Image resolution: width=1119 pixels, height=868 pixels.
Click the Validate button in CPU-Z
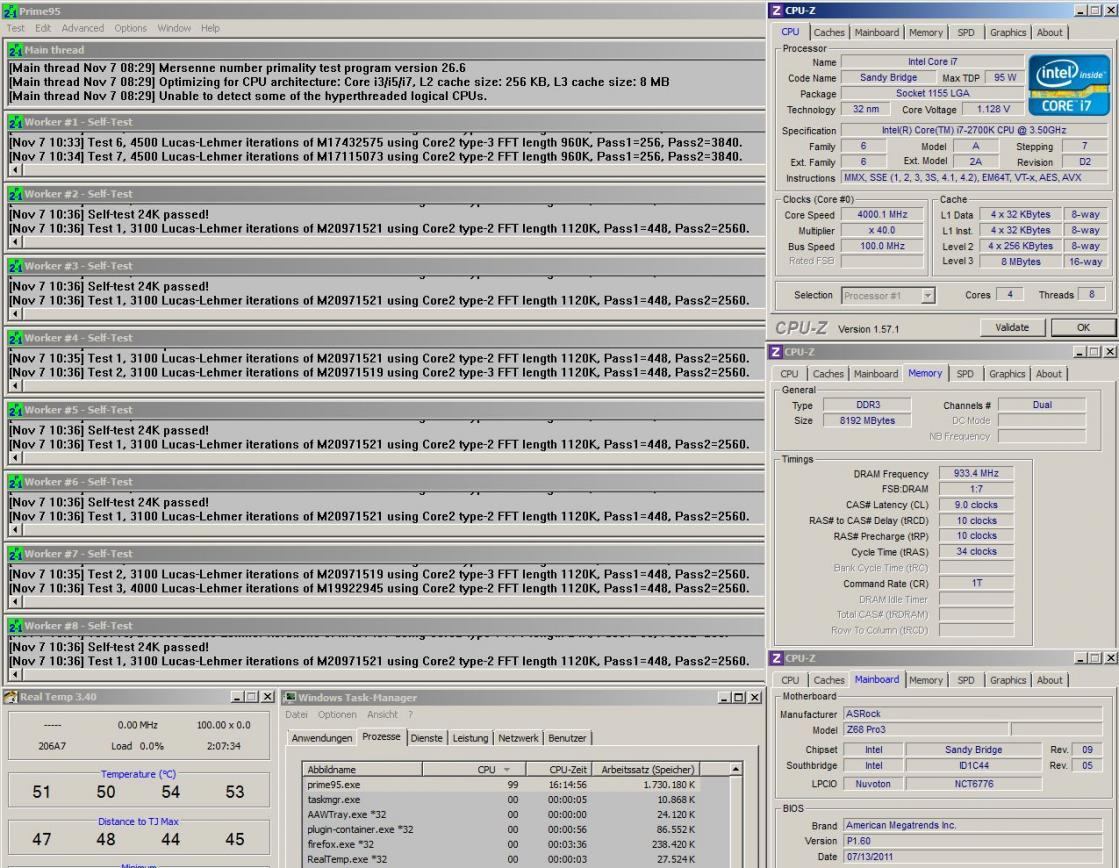1012,328
